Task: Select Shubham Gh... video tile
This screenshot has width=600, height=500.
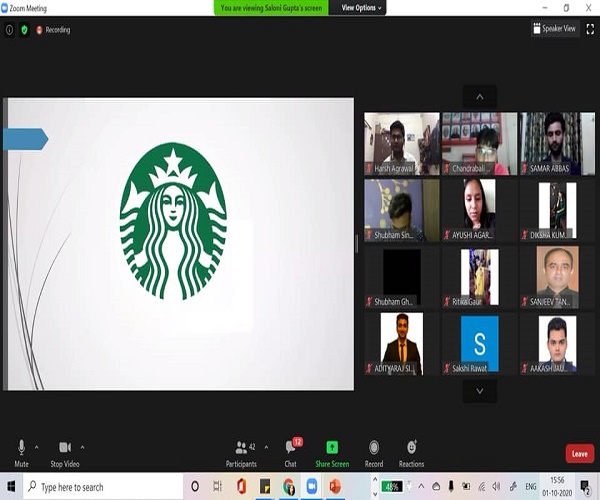Action: pyautogui.click(x=402, y=277)
